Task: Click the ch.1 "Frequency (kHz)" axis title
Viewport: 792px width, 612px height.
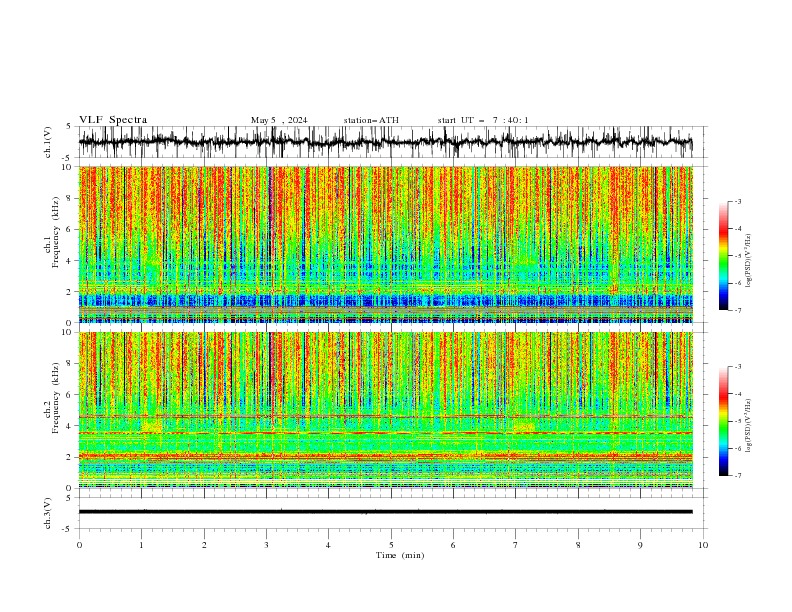Action: pos(55,233)
